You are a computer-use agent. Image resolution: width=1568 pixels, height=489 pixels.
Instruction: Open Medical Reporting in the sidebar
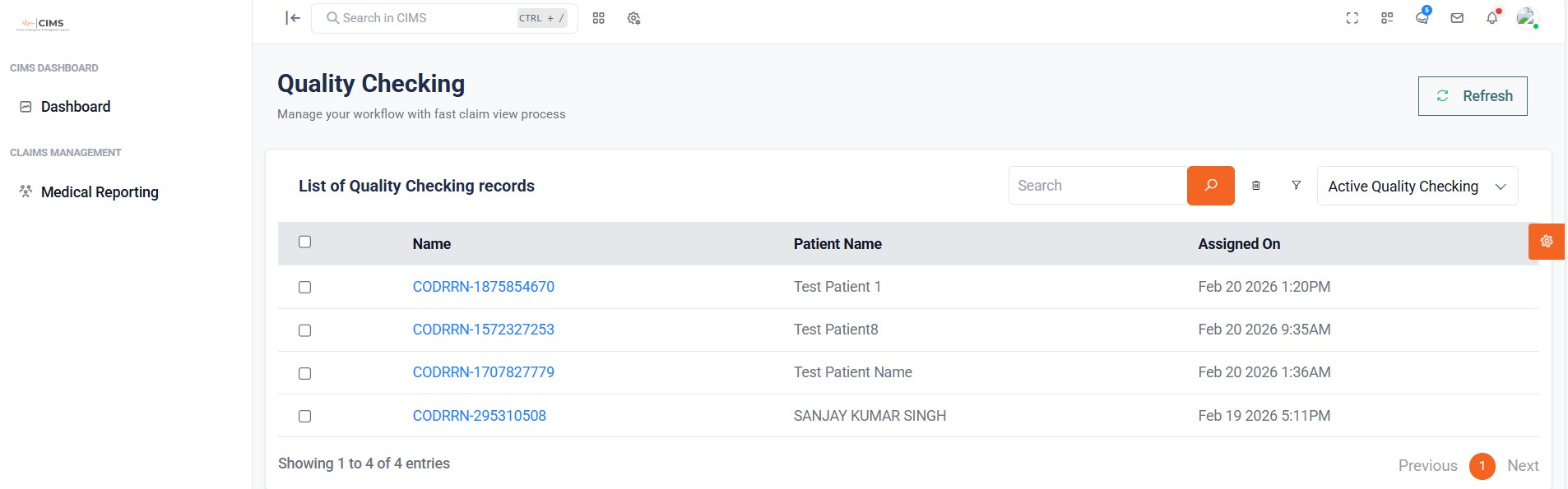(99, 192)
